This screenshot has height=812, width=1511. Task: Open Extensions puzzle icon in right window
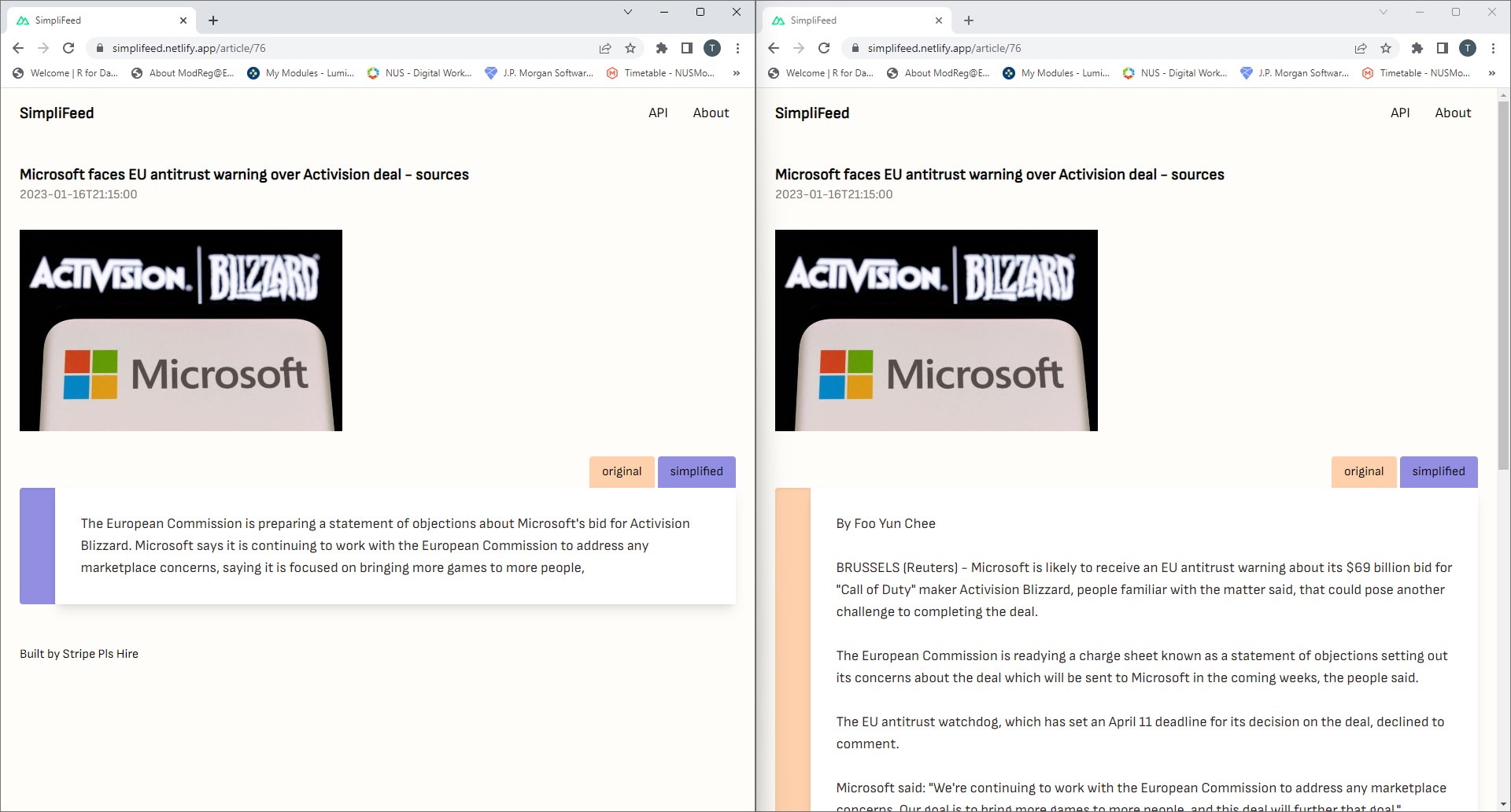pos(1417,48)
